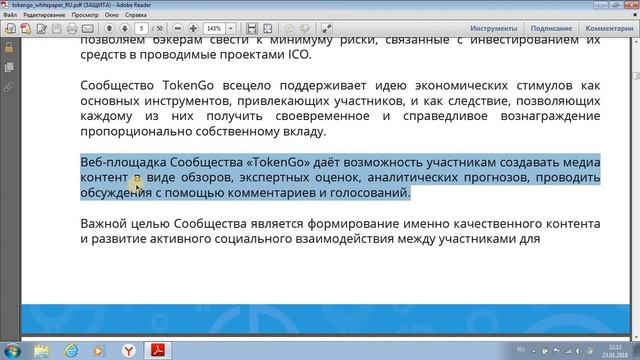Switch to read mode expand icon

tap(327, 28)
